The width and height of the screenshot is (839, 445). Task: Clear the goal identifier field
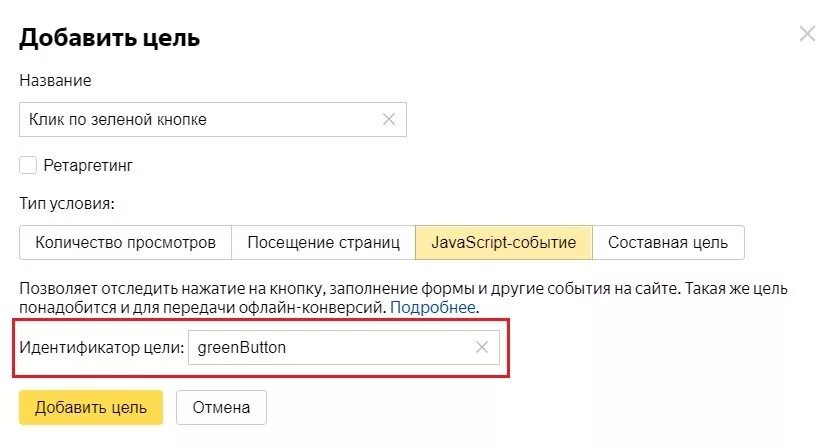(481, 348)
